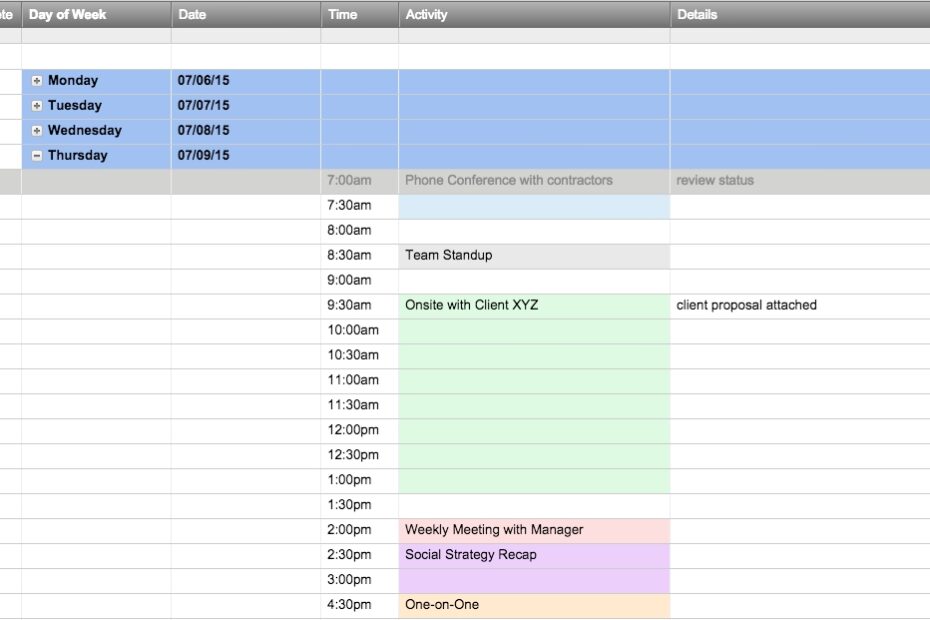The width and height of the screenshot is (930, 620).
Task: Collapse the Thursday row group
Action: tap(35, 155)
